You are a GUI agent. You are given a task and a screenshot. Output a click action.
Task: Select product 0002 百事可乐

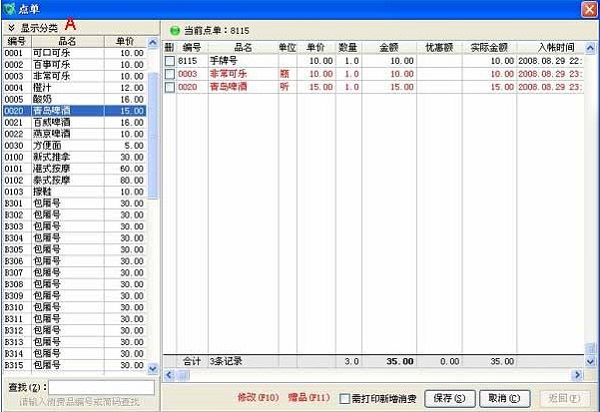[75, 65]
